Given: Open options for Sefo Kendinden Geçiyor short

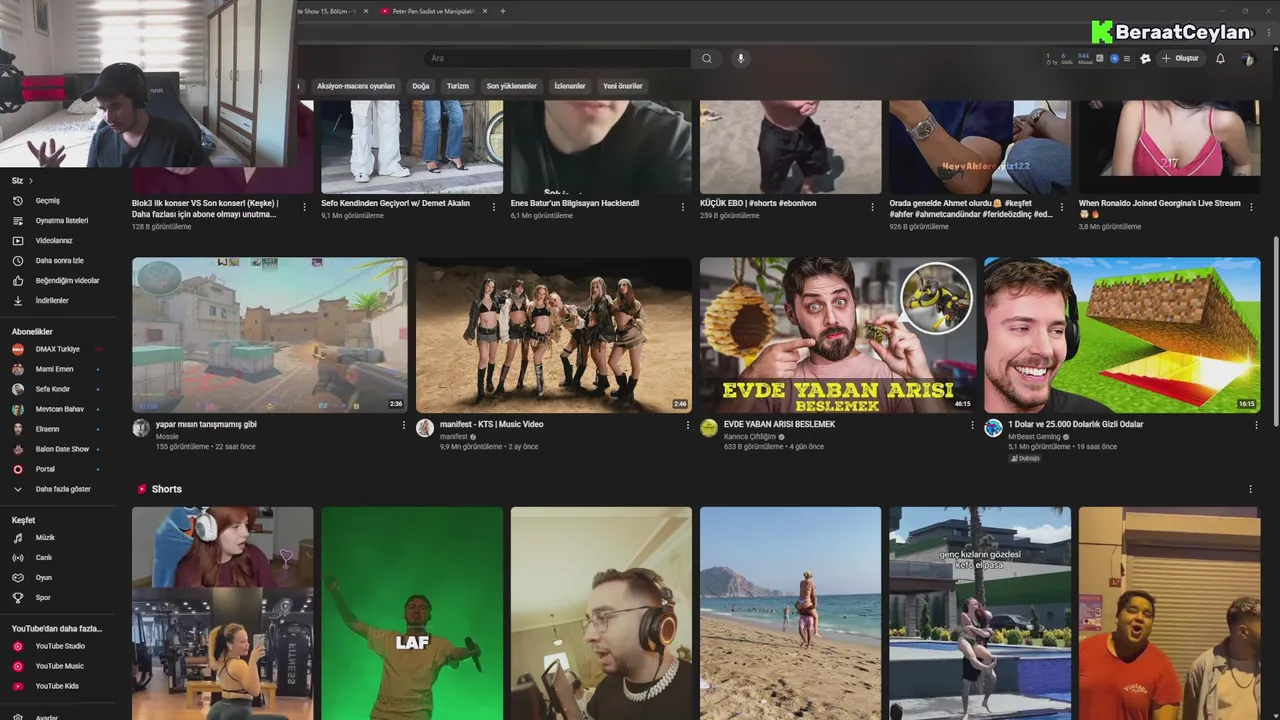Looking at the screenshot, I should click(493, 207).
